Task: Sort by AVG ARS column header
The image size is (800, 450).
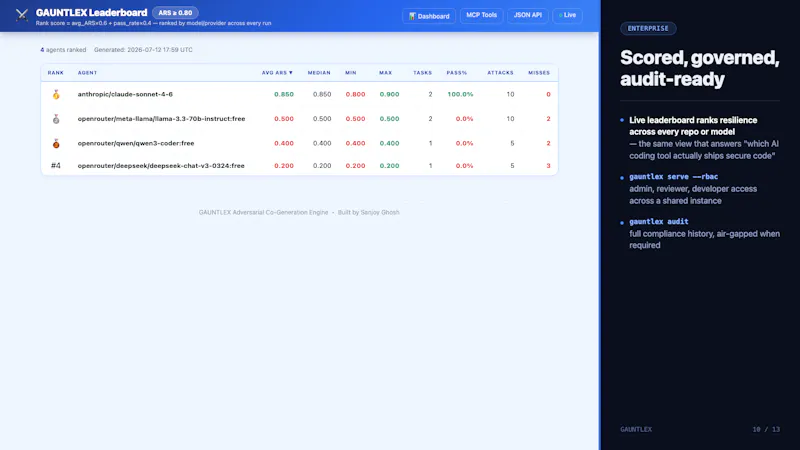Action: point(277,73)
